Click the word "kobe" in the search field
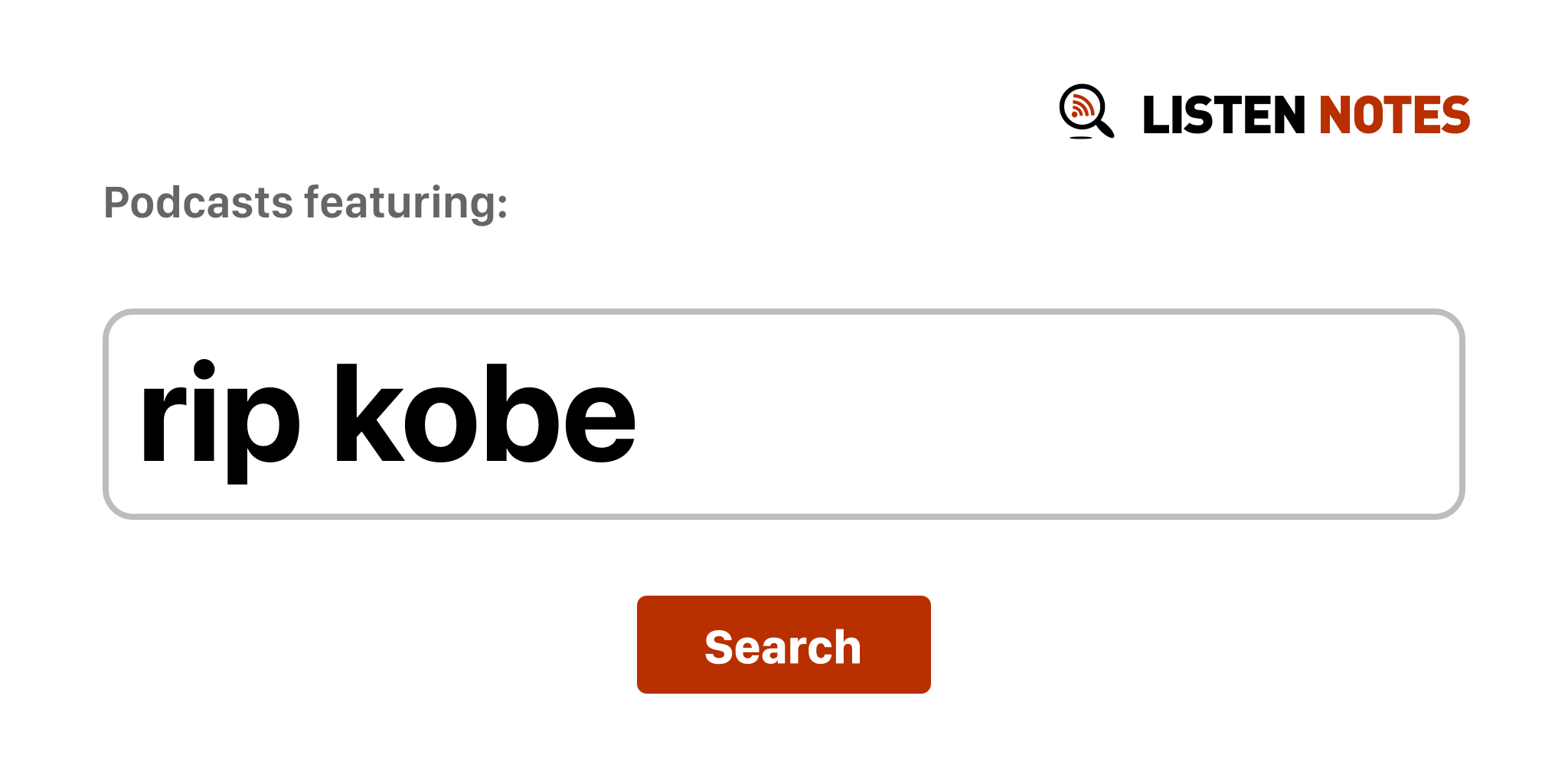1568x784 pixels. (x=484, y=414)
